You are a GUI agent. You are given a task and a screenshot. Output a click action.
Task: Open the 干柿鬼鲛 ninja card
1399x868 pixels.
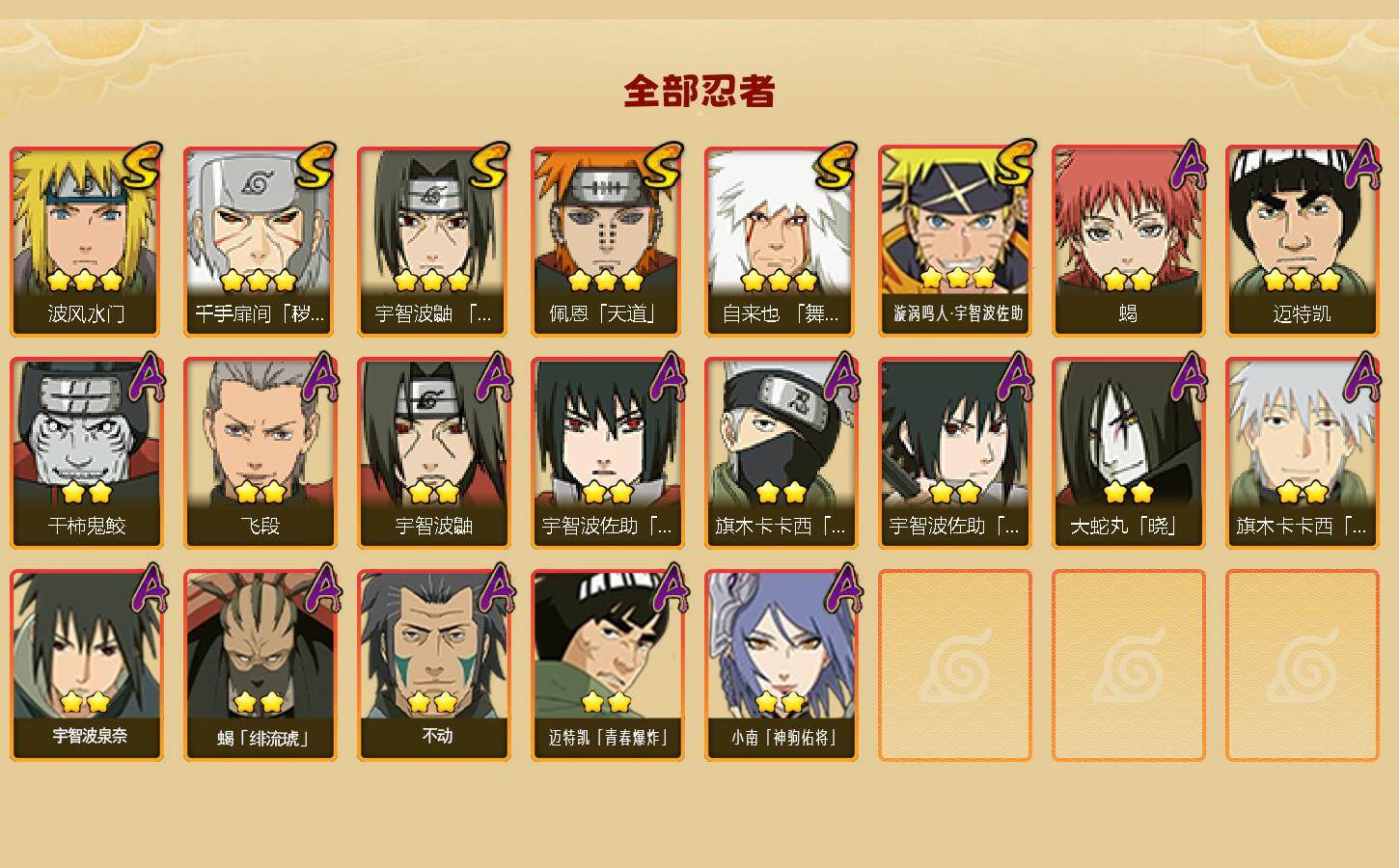tap(86, 453)
